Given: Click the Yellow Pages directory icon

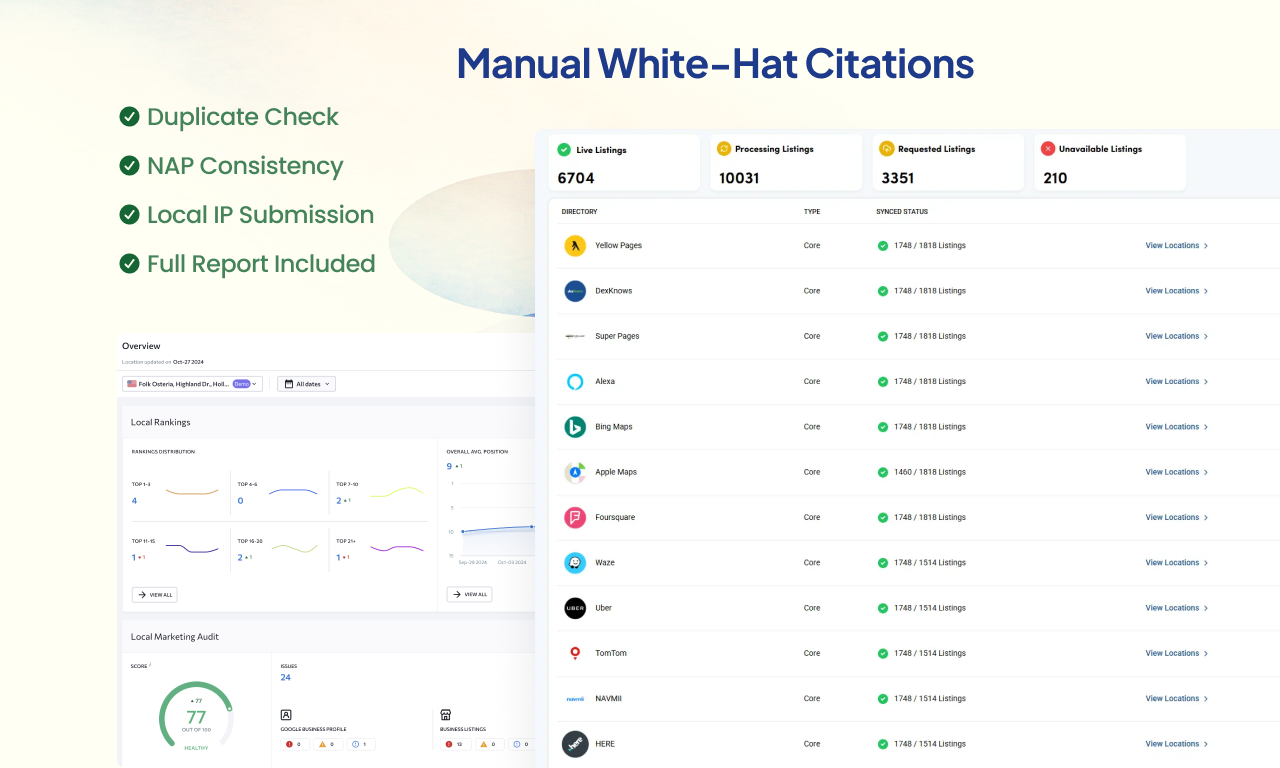Looking at the screenshot, I should [x=574, y=246].
